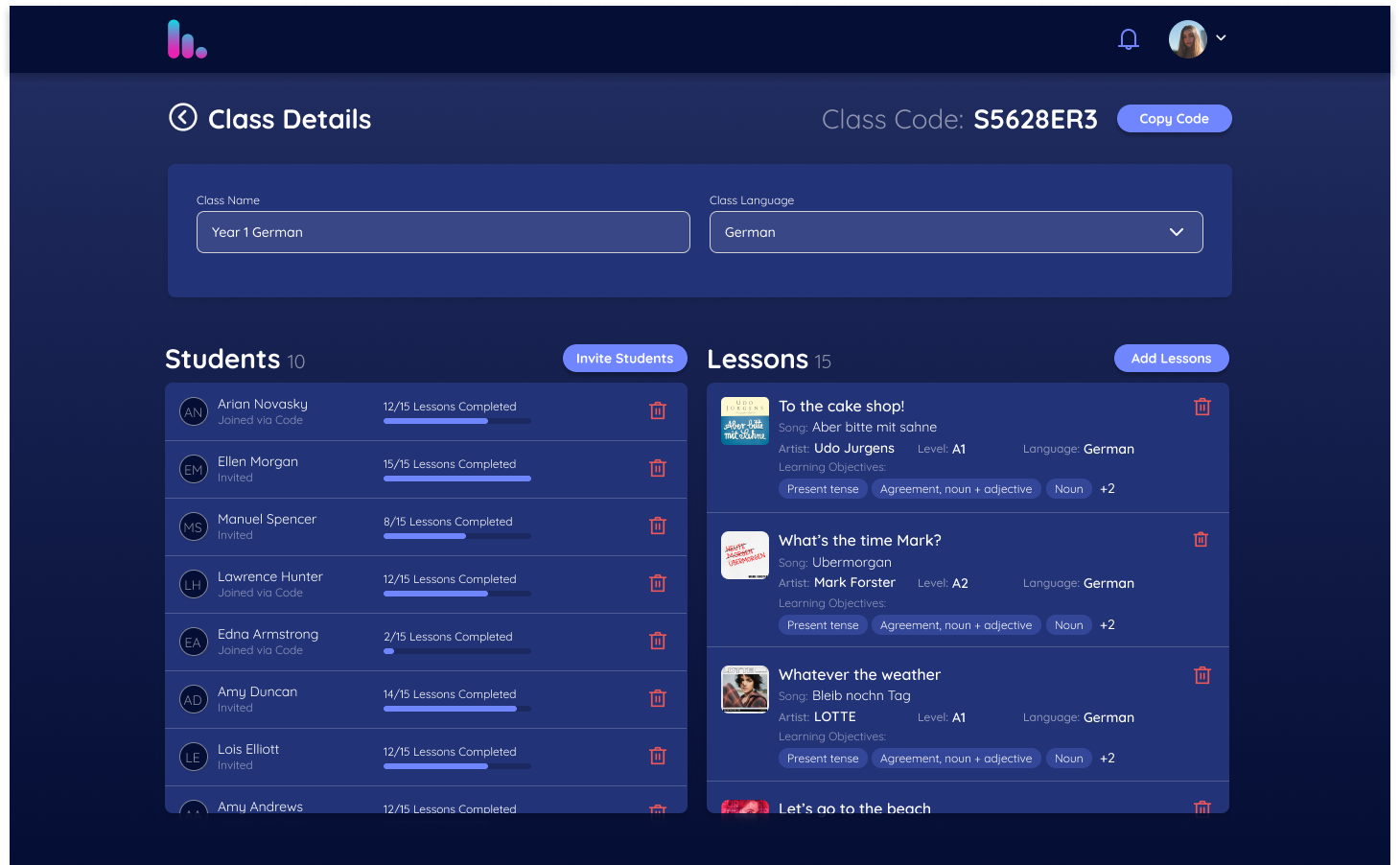Click 15/15 Lessons Completed text
The image size is (1400, 865).
(450, 464)
